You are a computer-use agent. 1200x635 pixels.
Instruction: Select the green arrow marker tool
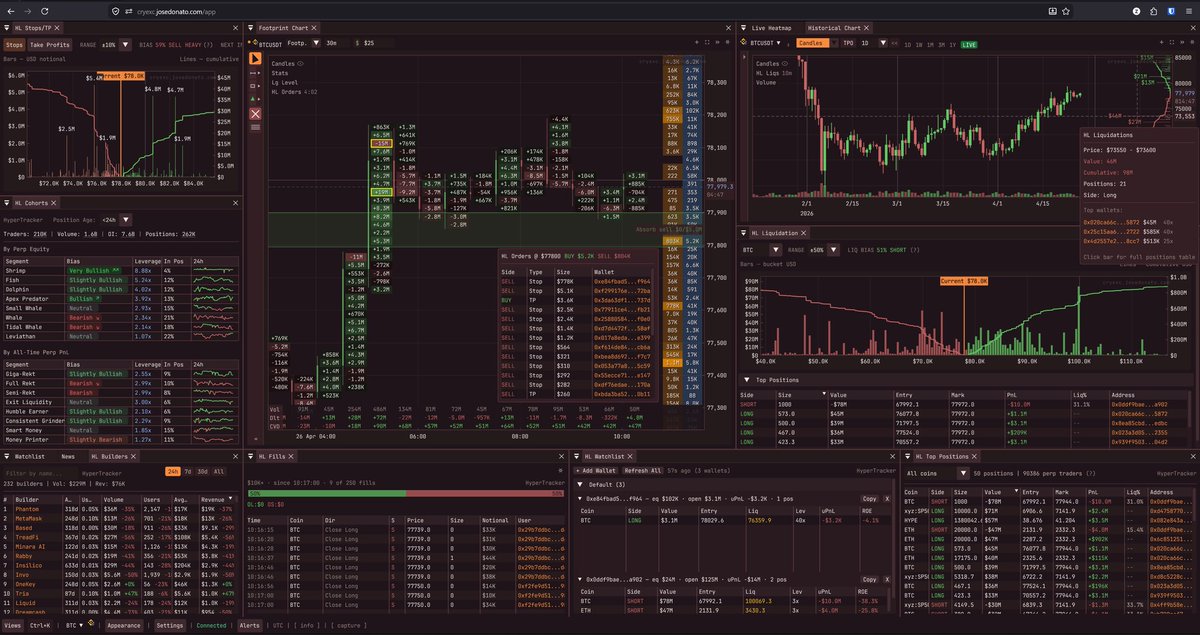tap(255, 99)
